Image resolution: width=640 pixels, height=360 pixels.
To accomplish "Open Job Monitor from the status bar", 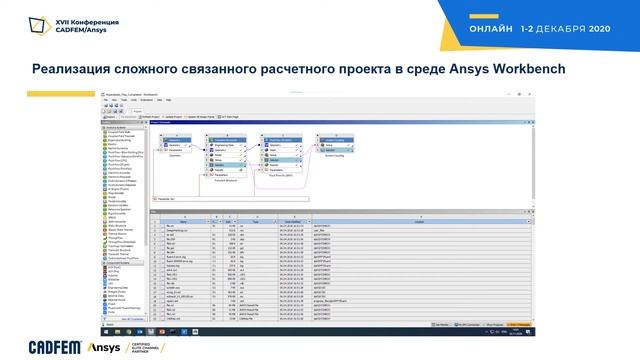I will [440, 325].
